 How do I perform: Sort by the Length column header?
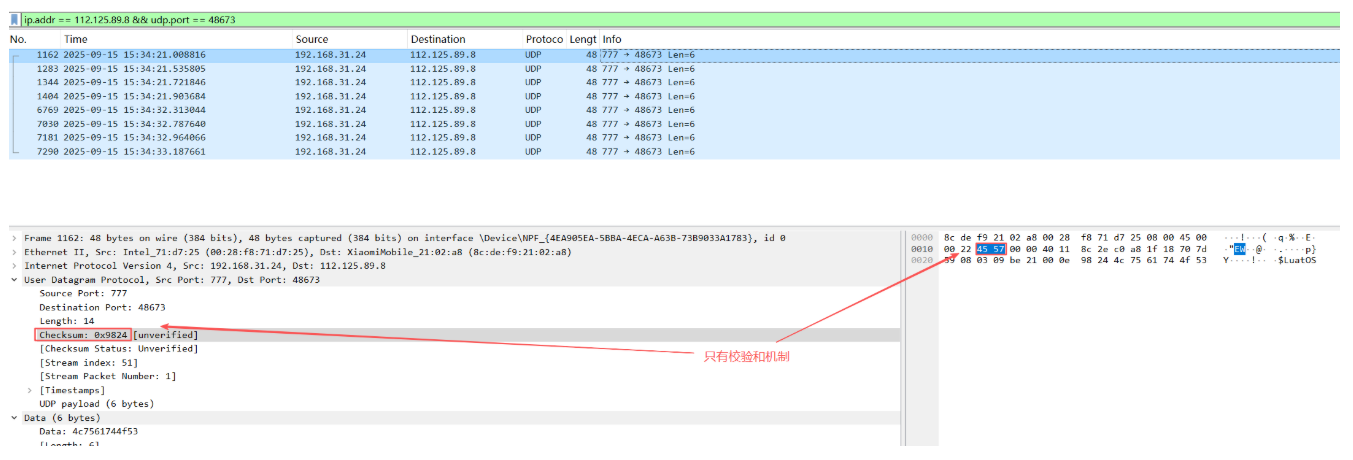(583, 39)
